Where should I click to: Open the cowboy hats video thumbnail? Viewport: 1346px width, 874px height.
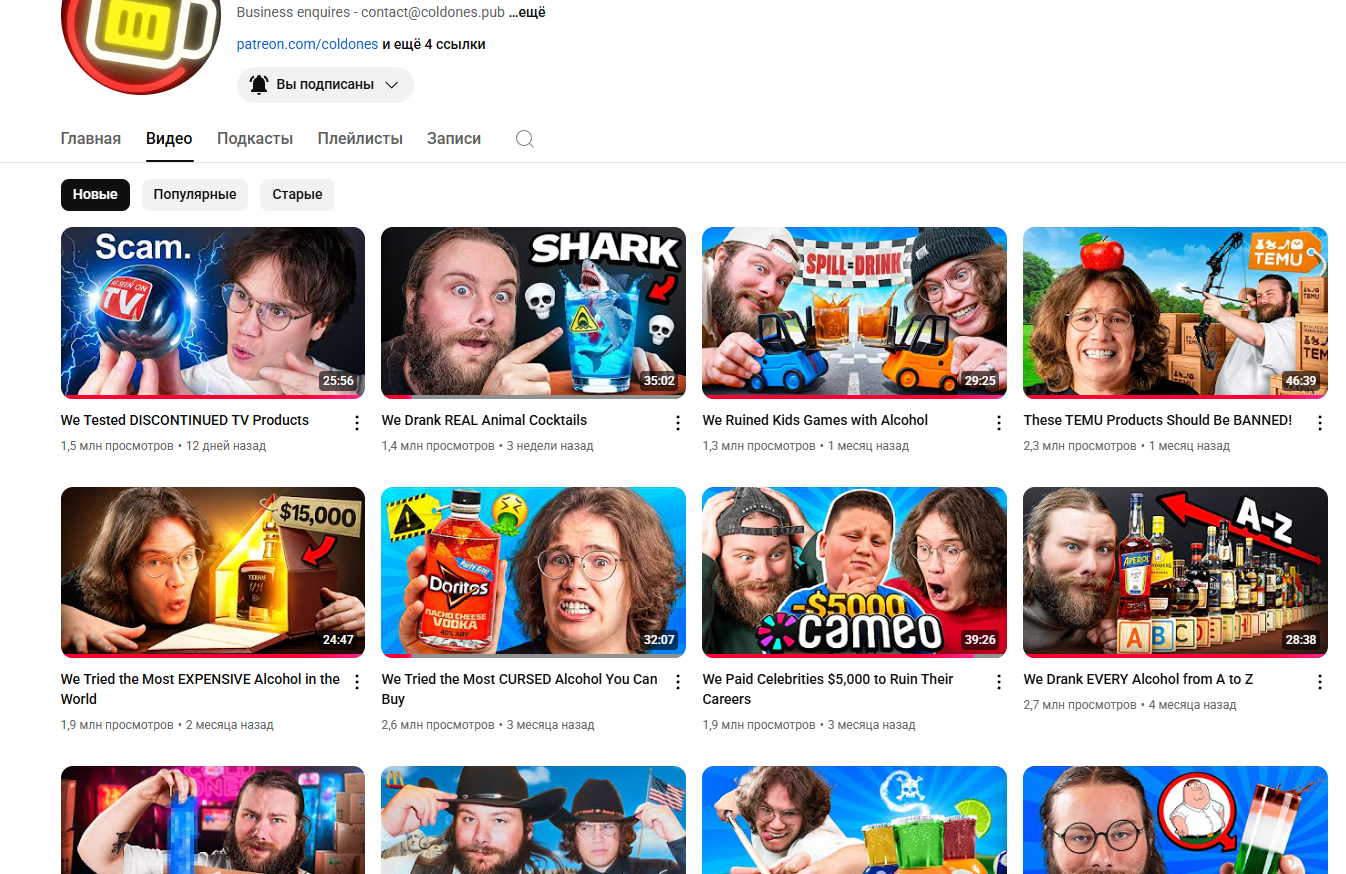tap(534, 820)
